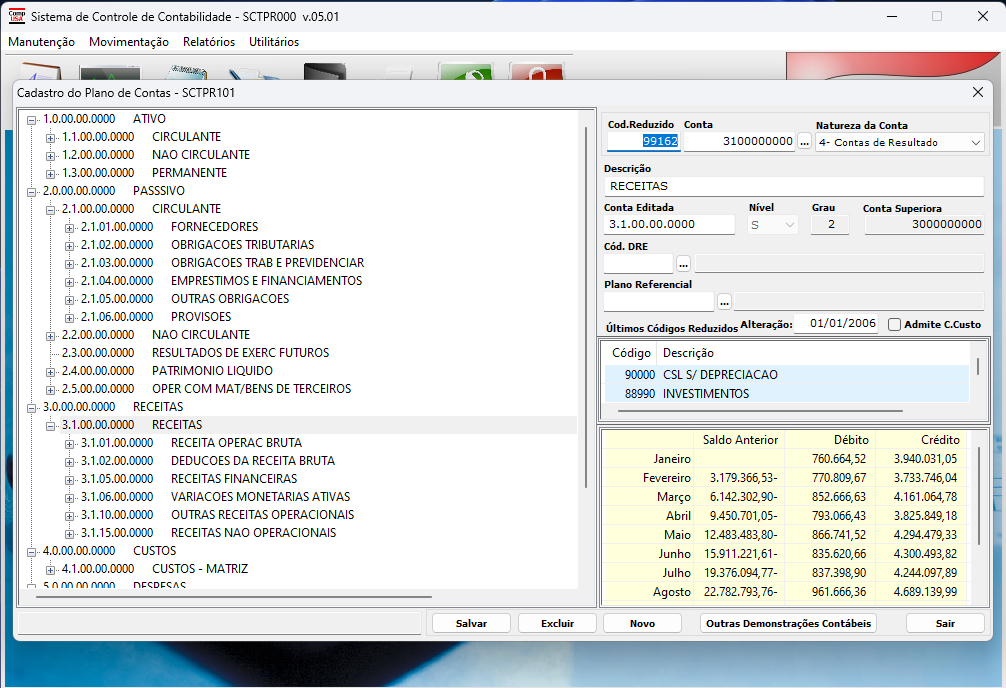Screen dimensions: 1006x688
Task: Collapse the 2.1.00.00.0000 CIRCULANTE node
Action: coord(51,210)
